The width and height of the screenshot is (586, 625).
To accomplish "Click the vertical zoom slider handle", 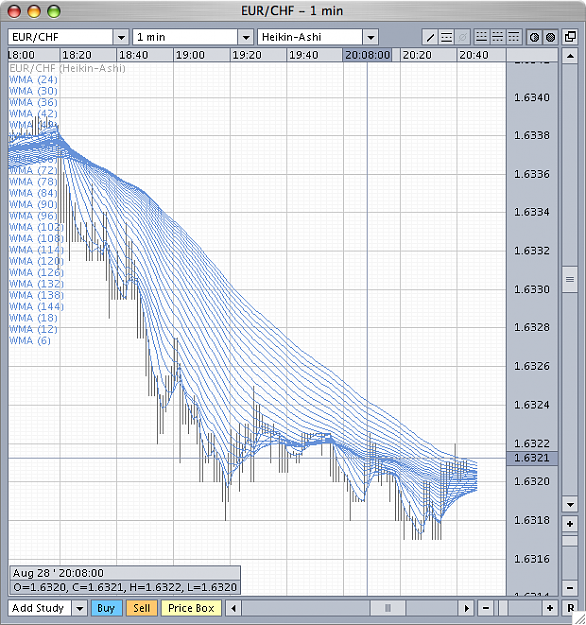I will coord(570,540).
